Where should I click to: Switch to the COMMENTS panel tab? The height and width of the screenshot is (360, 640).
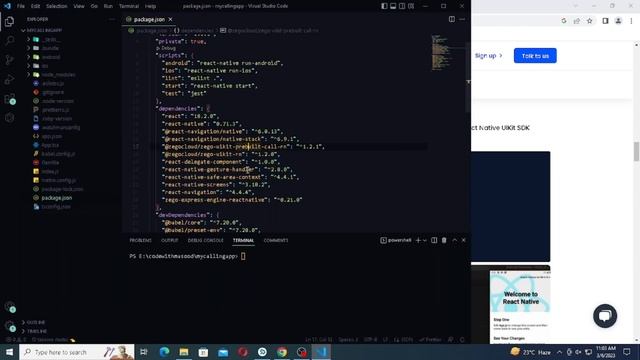tap(276, 240)
